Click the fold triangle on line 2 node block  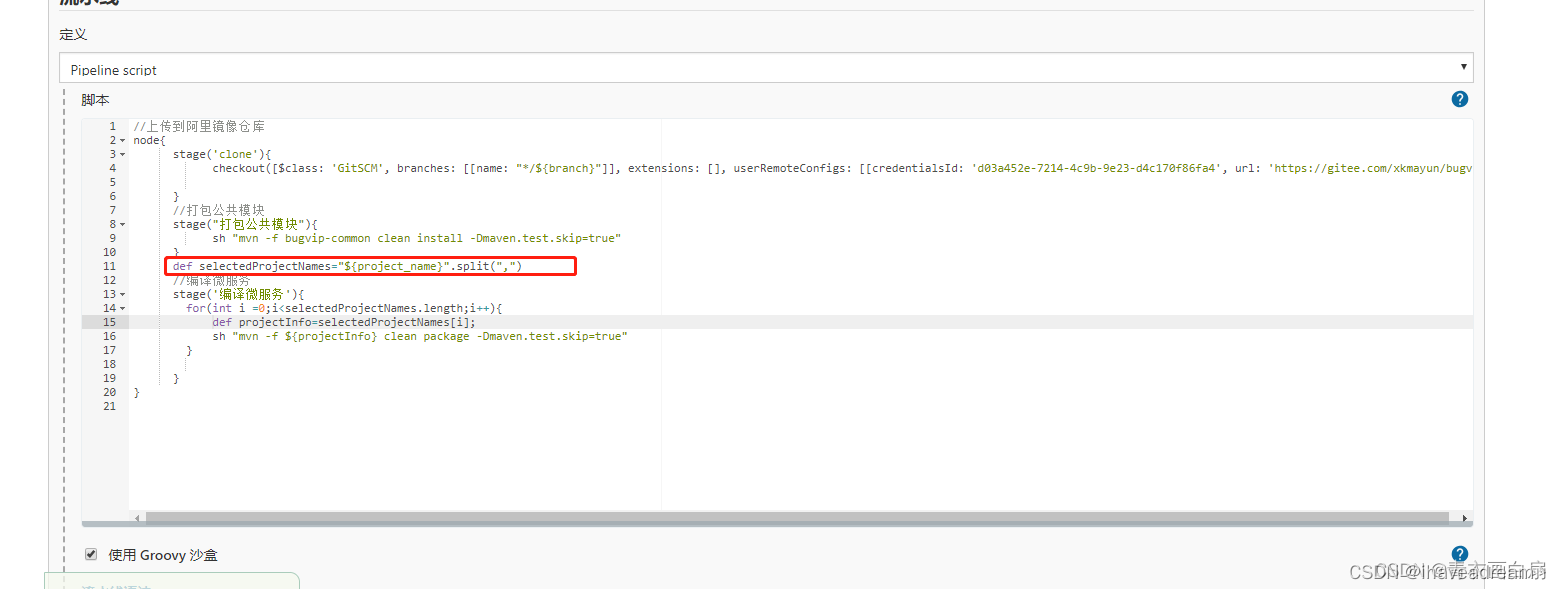(x=120, y=140)
